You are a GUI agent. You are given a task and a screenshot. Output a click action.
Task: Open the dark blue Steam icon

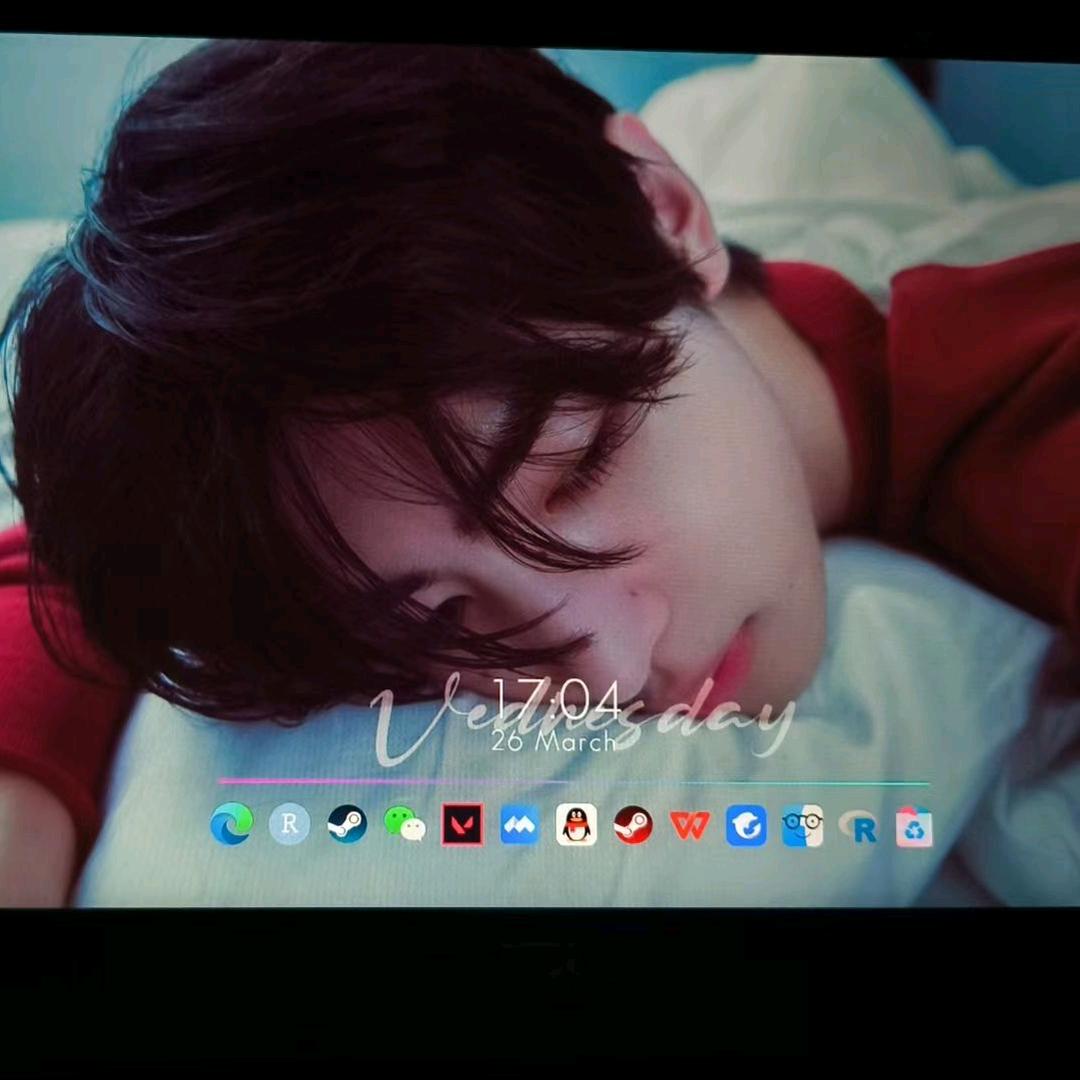347,825
